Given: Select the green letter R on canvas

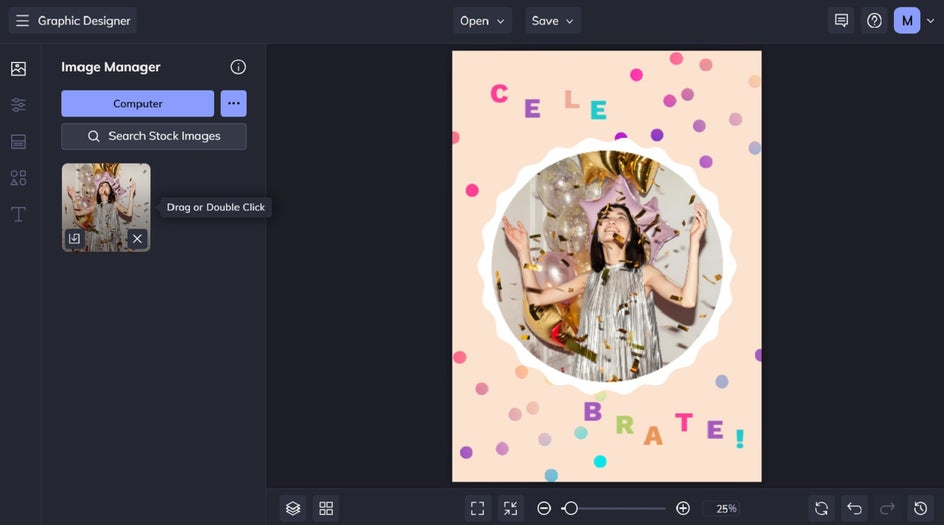Looking at the screenshot, I should (624, 425).
